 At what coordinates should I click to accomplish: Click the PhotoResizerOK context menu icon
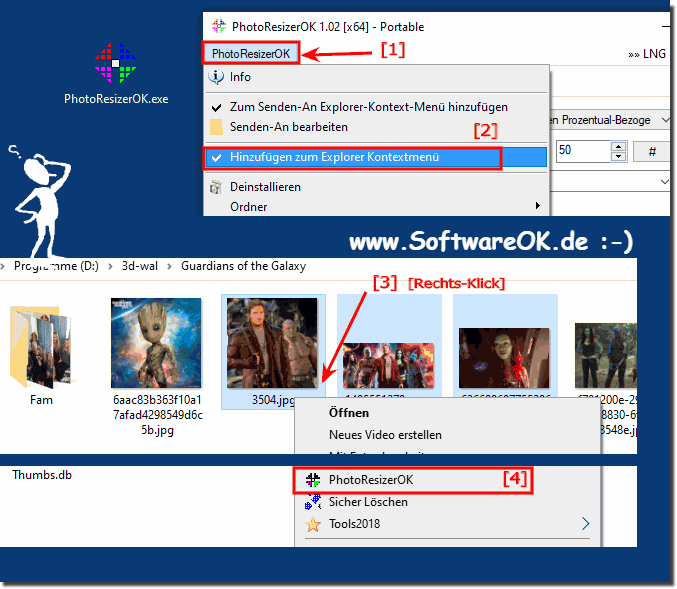coord(313,480)
